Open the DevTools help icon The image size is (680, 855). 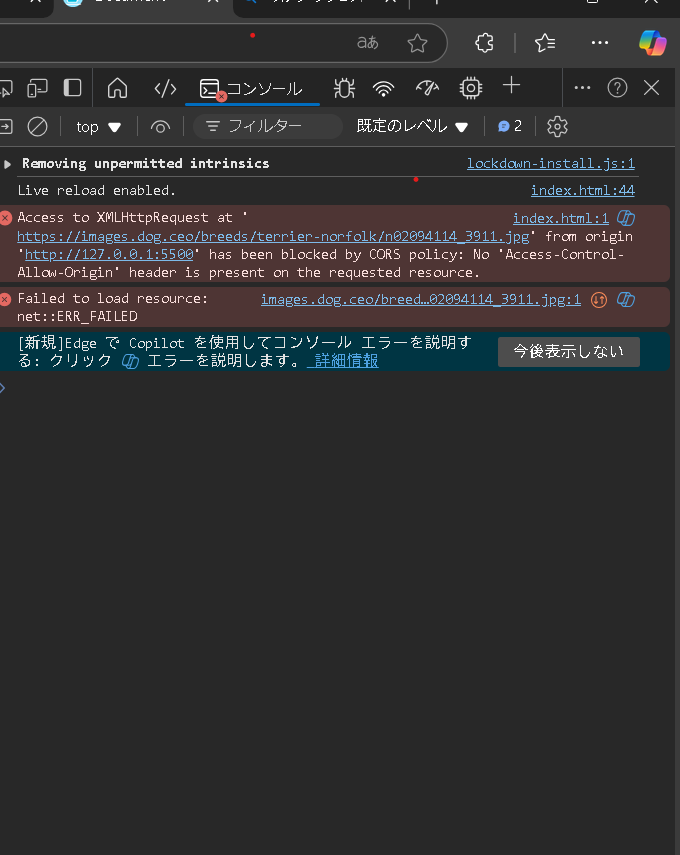(x=617, y=88)
